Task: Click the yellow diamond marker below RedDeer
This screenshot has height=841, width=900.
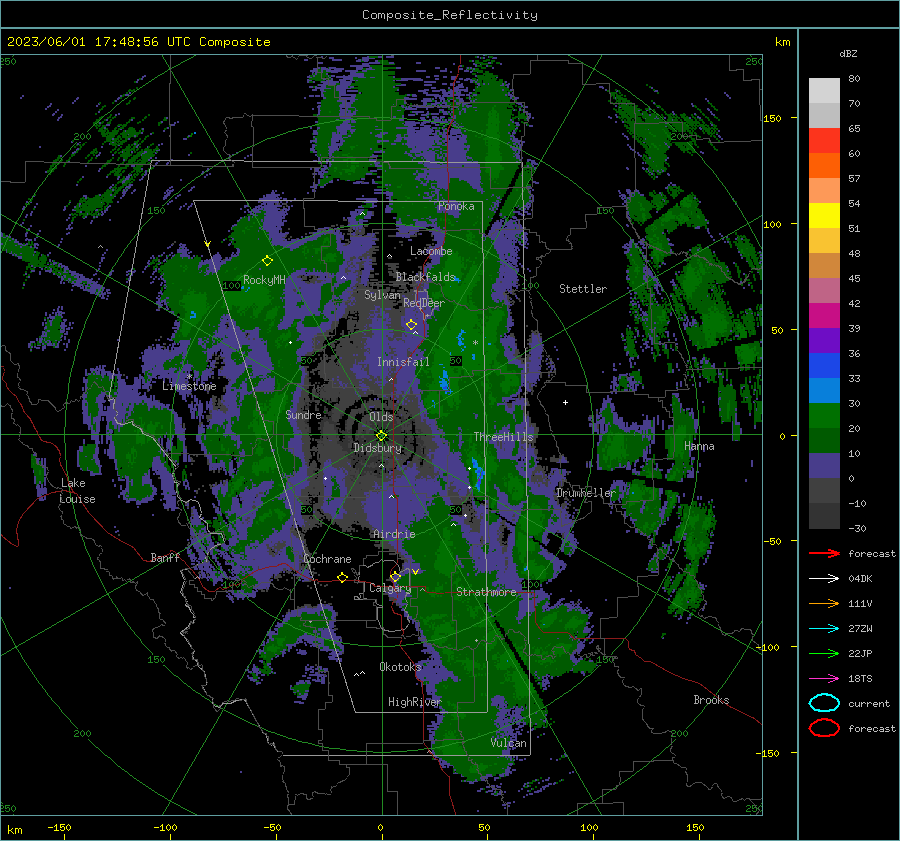Action: (x=412, y=325)
